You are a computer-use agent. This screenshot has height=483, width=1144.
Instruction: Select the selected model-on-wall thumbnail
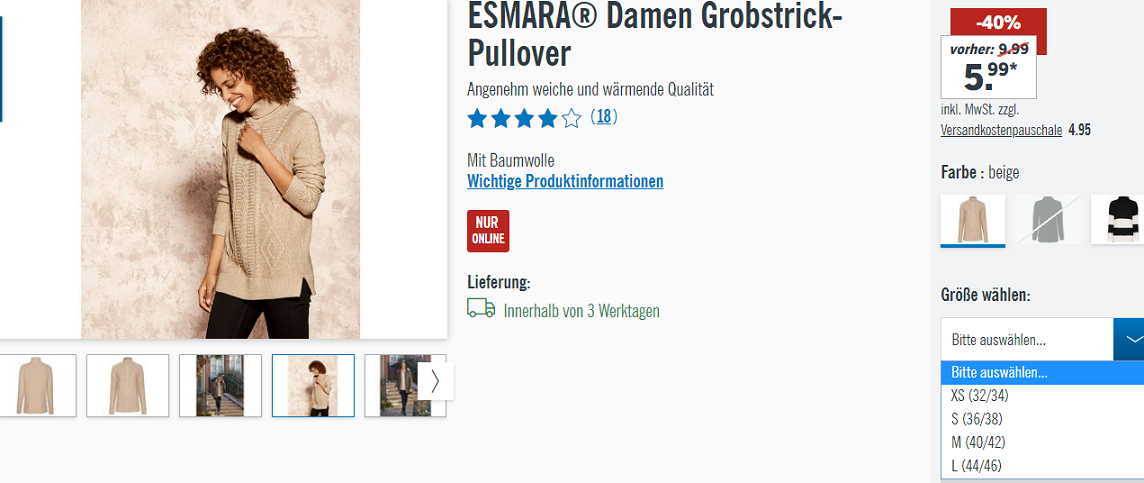click(313, 385)
